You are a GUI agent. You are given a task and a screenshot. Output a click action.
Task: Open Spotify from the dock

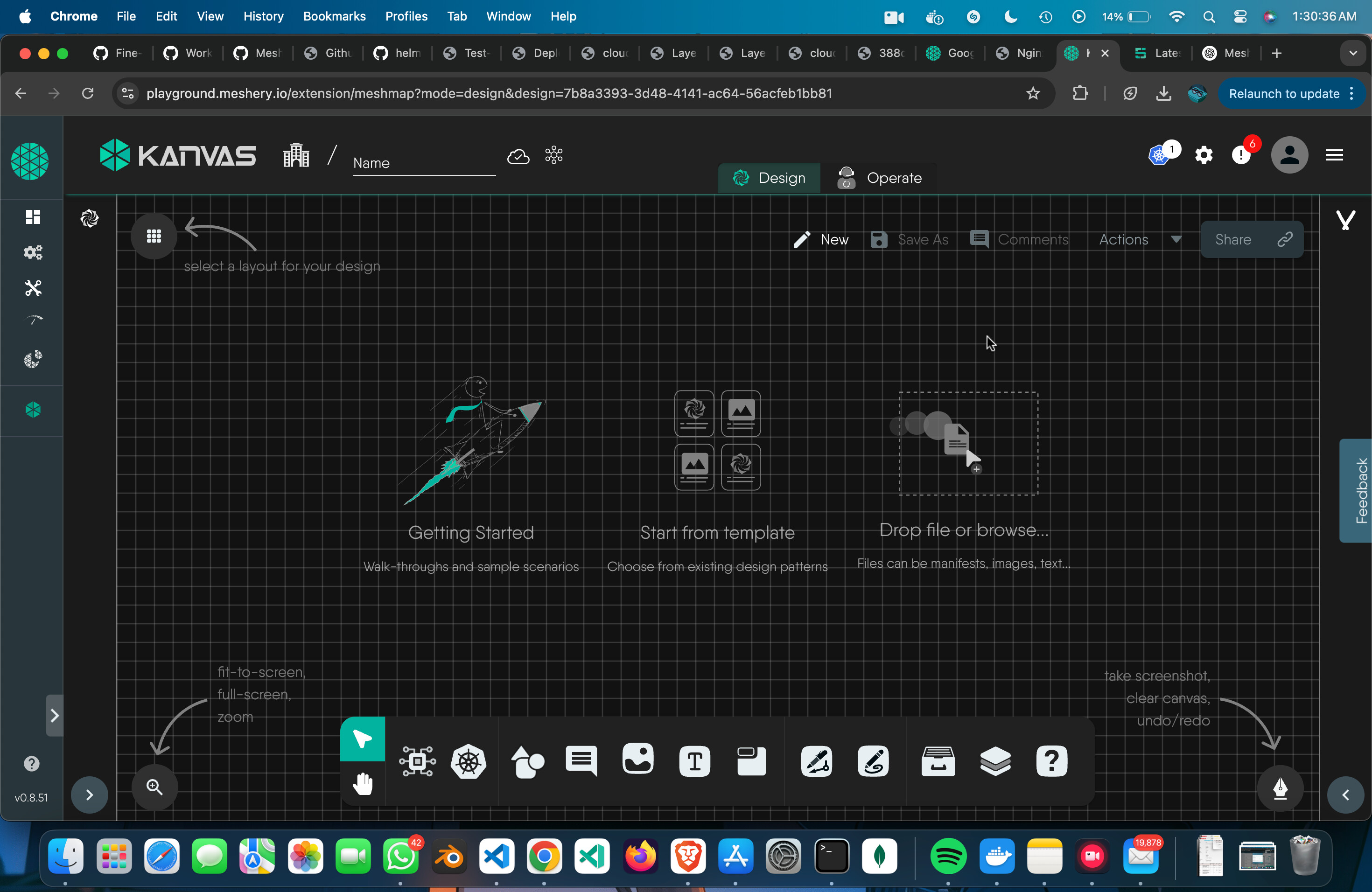[948, 856]
